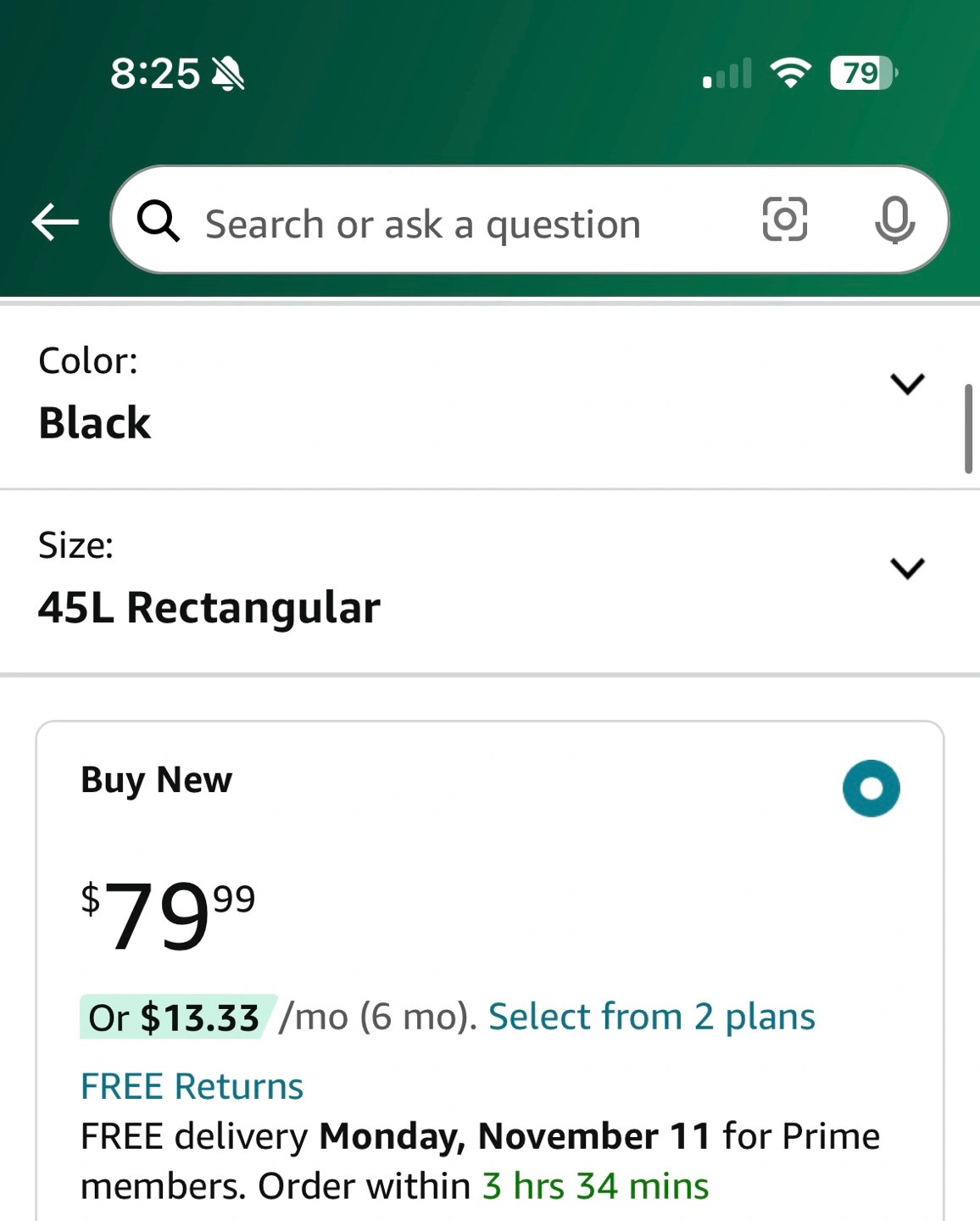Image resolution: width=980 pixels, height=1221 pixels.
Task: Start voice search with microphone icon
Action: (x=894, y=220)
